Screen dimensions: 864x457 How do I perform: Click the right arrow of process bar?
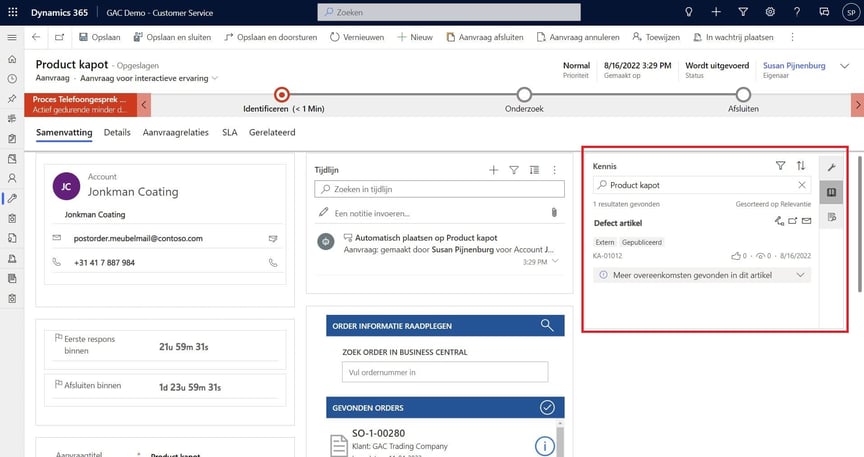click(x=857, y=104)
